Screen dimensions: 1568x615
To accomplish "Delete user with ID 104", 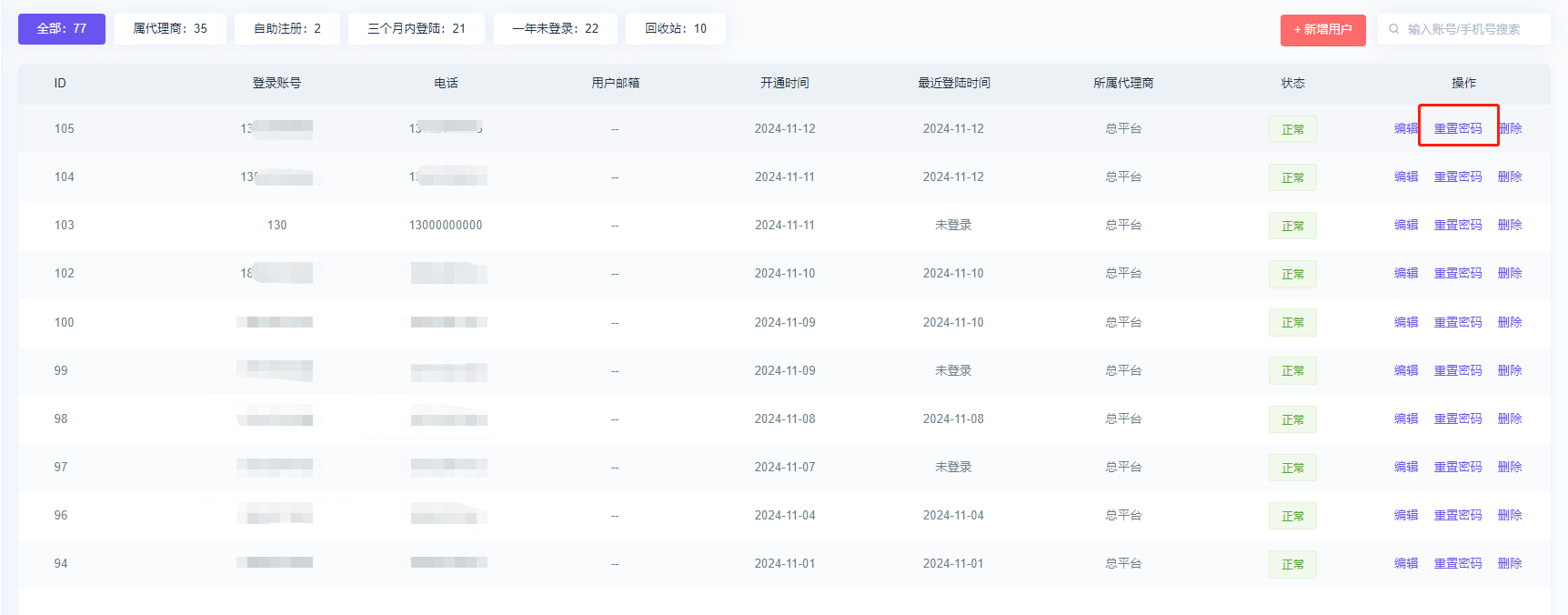I will tap(1510, 177).
